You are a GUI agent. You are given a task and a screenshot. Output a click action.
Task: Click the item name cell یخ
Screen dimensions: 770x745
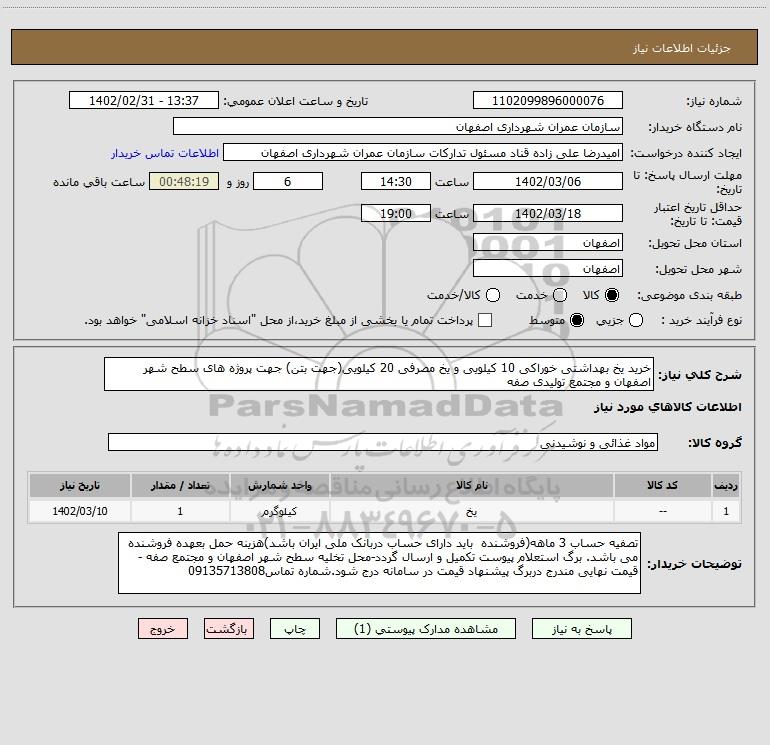[x=471, y=511]
